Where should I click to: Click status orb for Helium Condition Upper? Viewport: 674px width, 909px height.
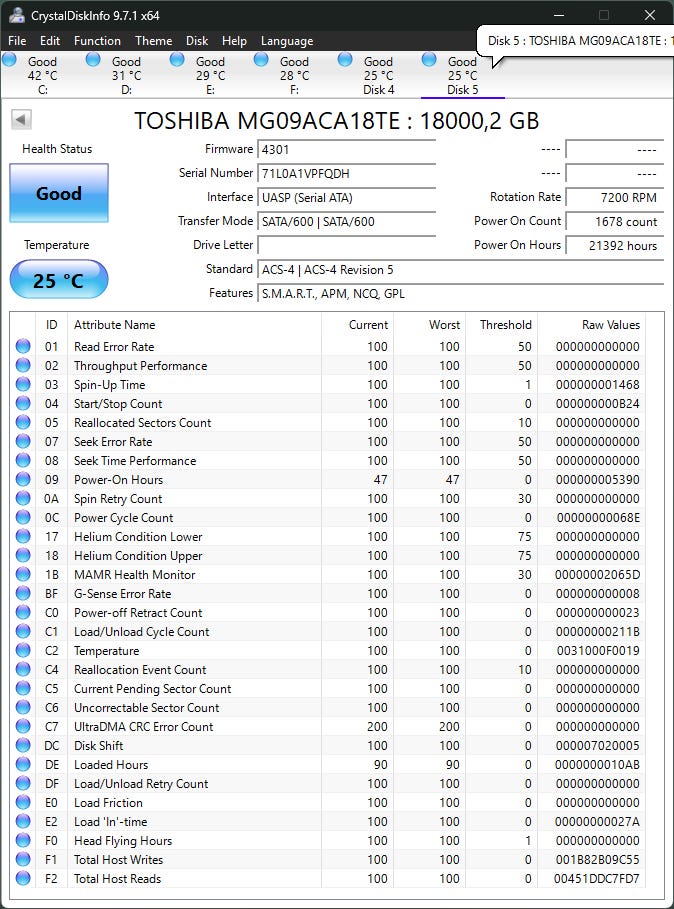point(23,555)
